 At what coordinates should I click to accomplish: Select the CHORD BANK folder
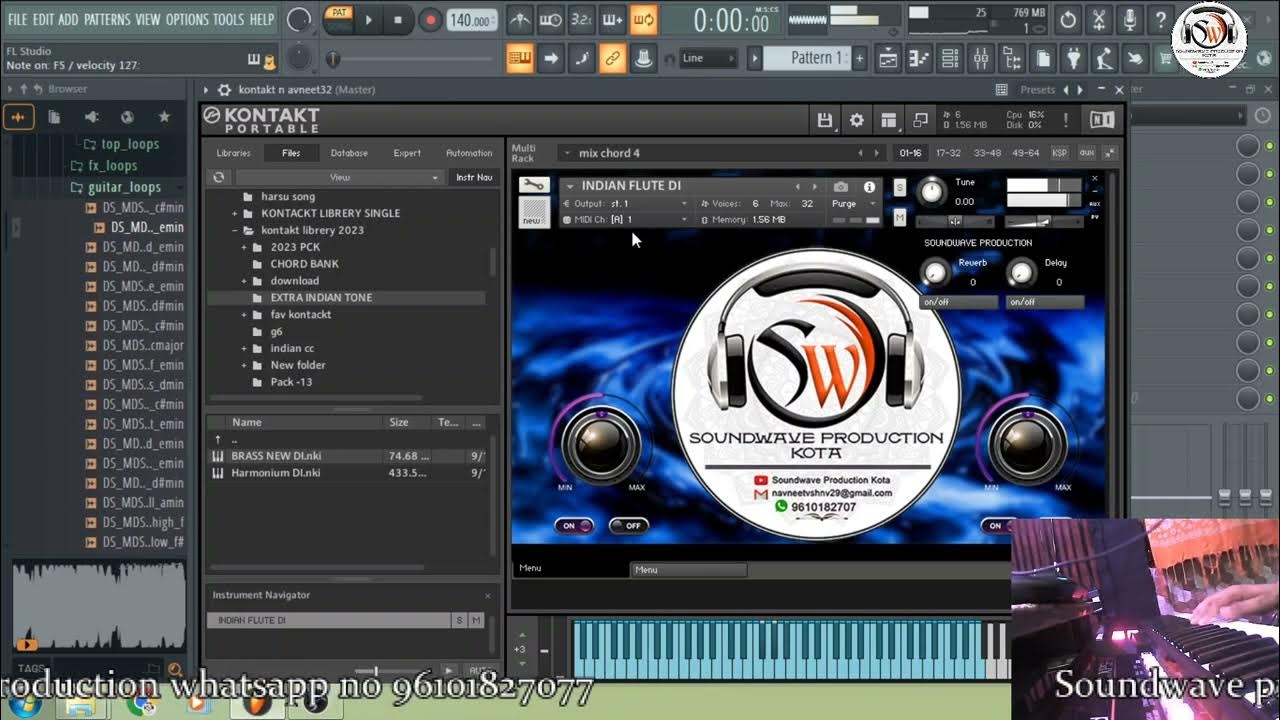(304, 264)
